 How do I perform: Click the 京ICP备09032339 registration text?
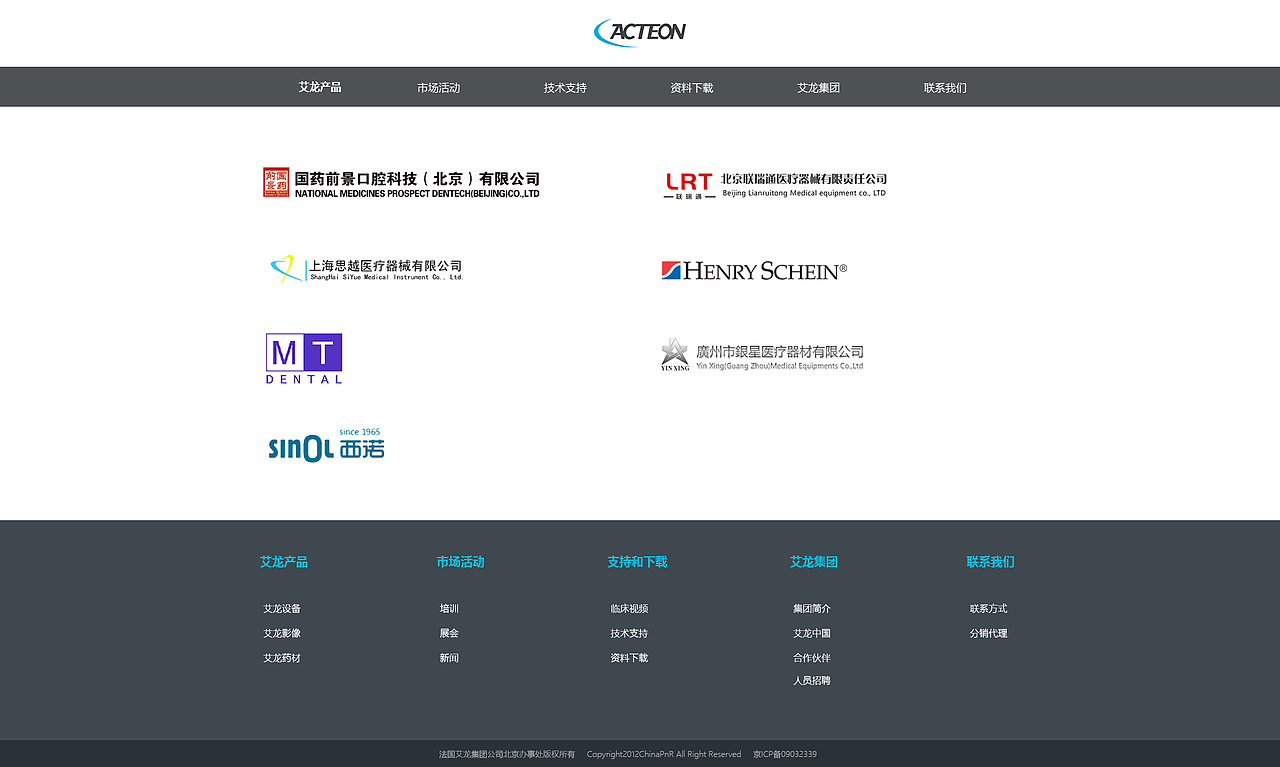[785, 754]
